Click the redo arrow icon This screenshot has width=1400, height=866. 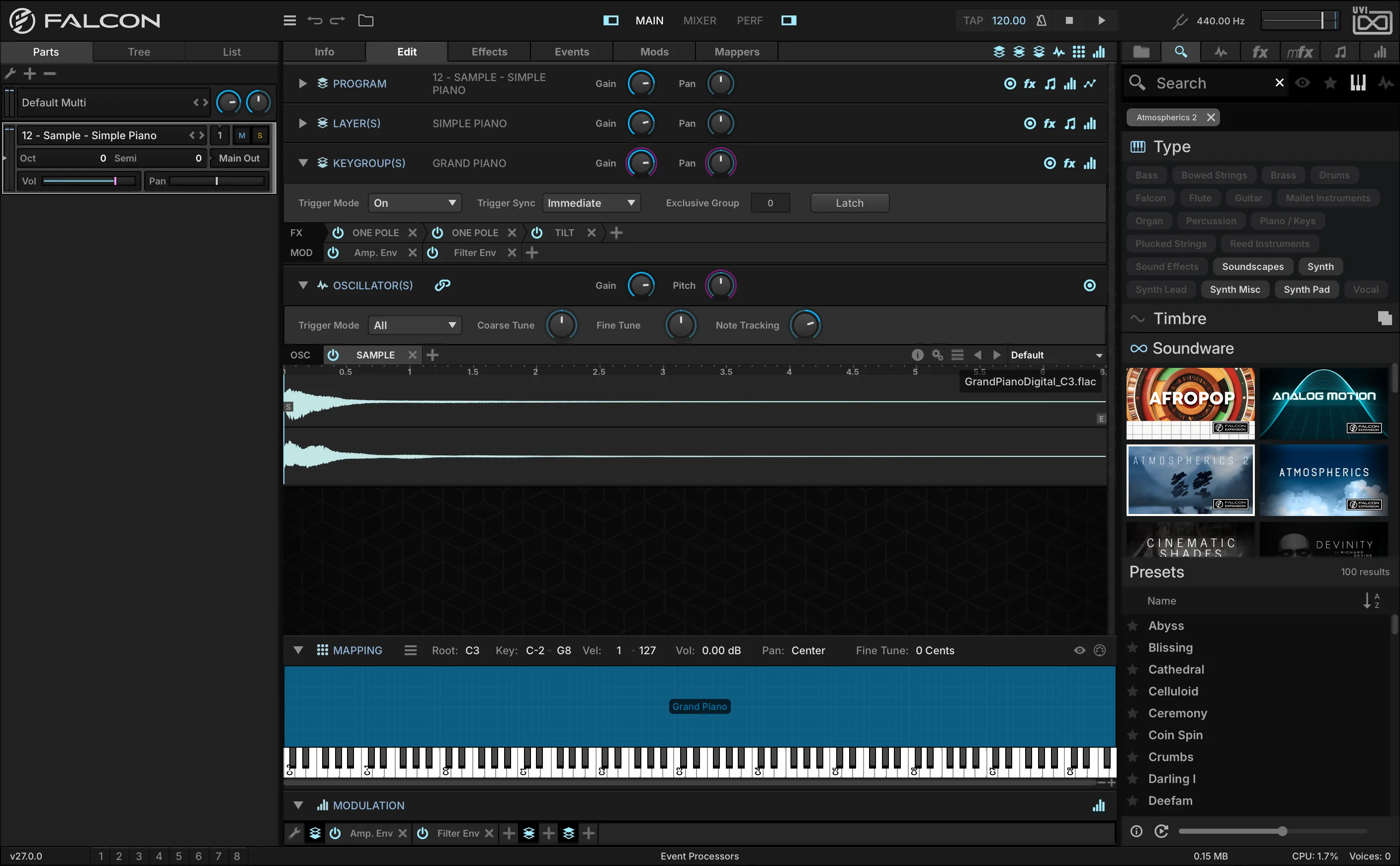338,20
